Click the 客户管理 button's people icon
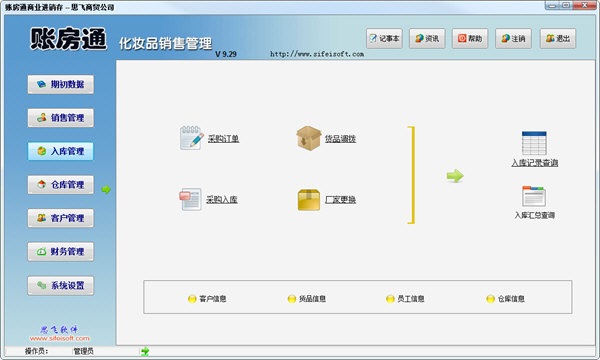600x360 pixels. (42, 218)
